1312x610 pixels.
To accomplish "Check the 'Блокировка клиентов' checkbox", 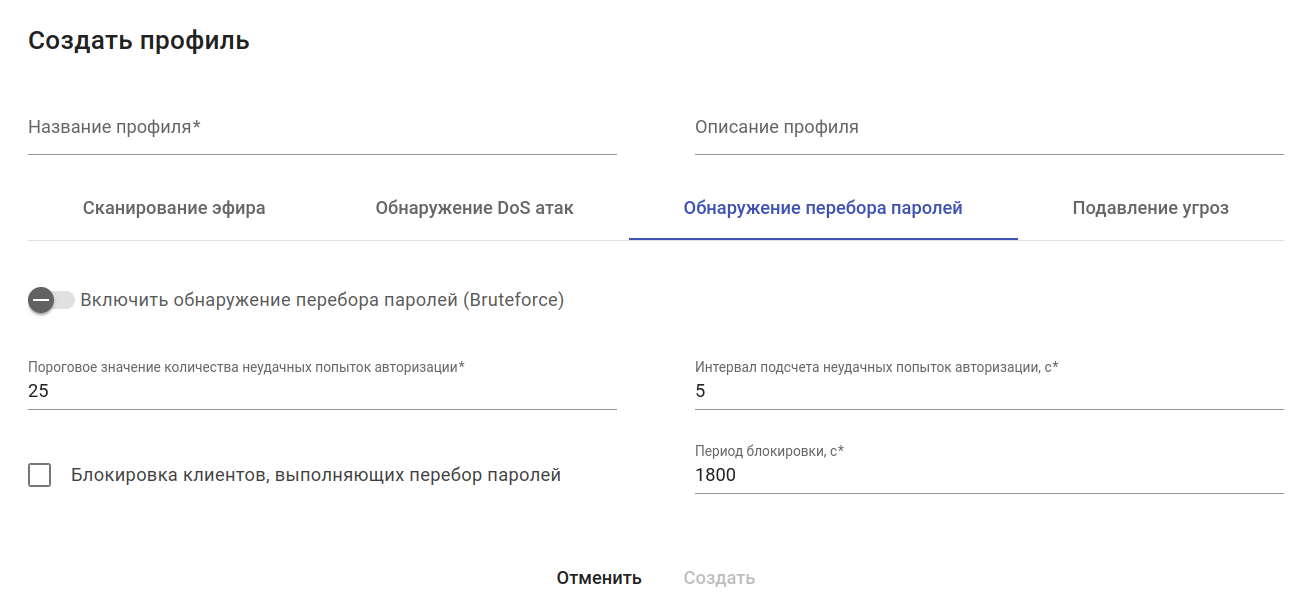I will tap(40, 475).
